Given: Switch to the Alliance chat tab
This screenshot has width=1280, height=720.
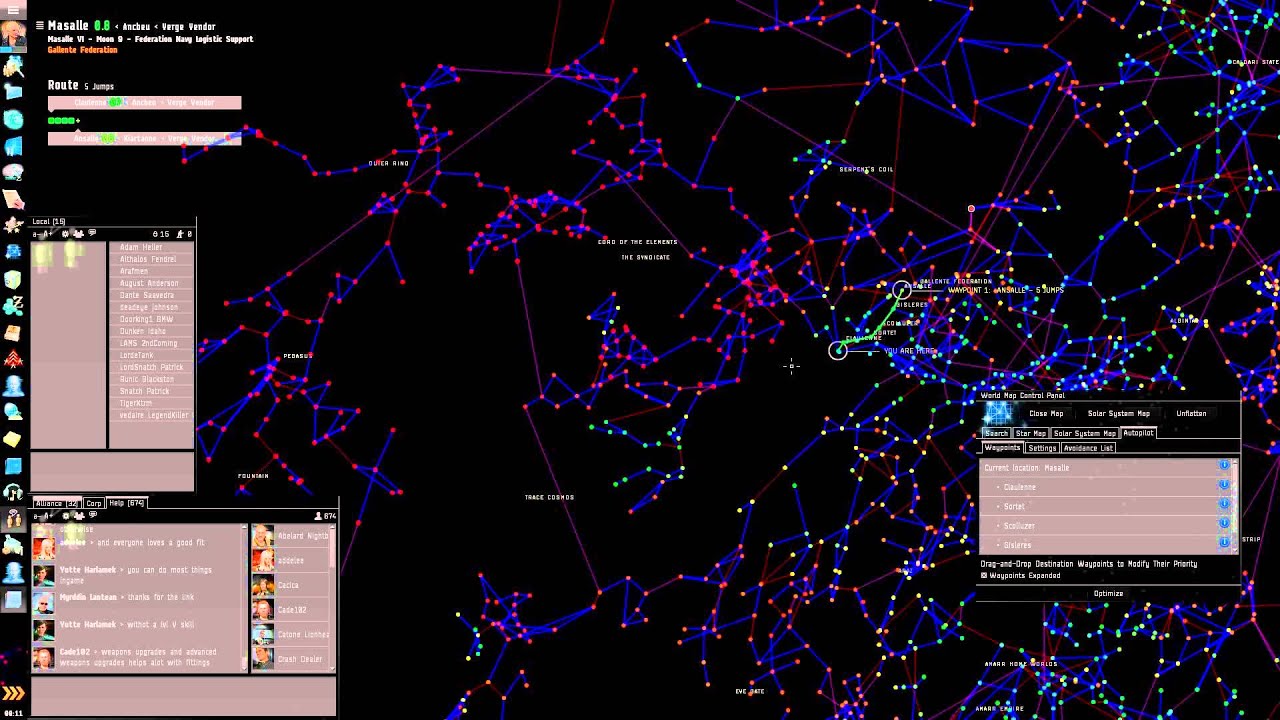Looking at the screenshot, I should click(x=57, y=503).
